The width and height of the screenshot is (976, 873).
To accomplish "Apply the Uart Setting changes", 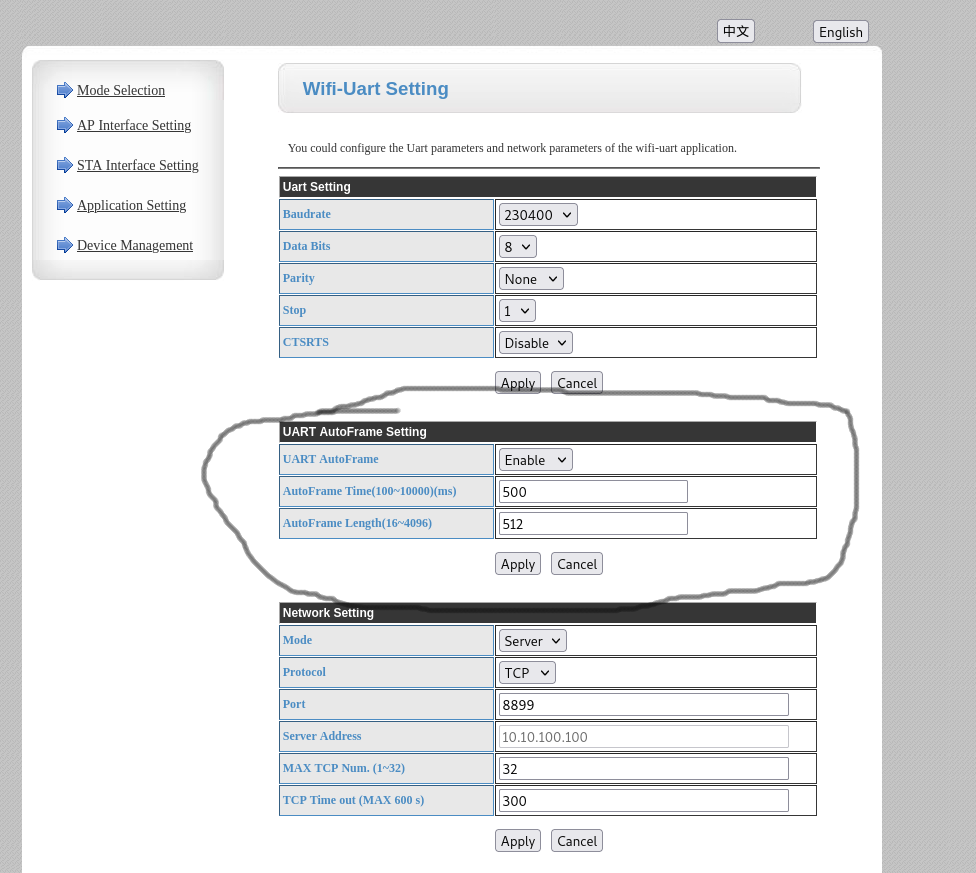I will (517, 383).
